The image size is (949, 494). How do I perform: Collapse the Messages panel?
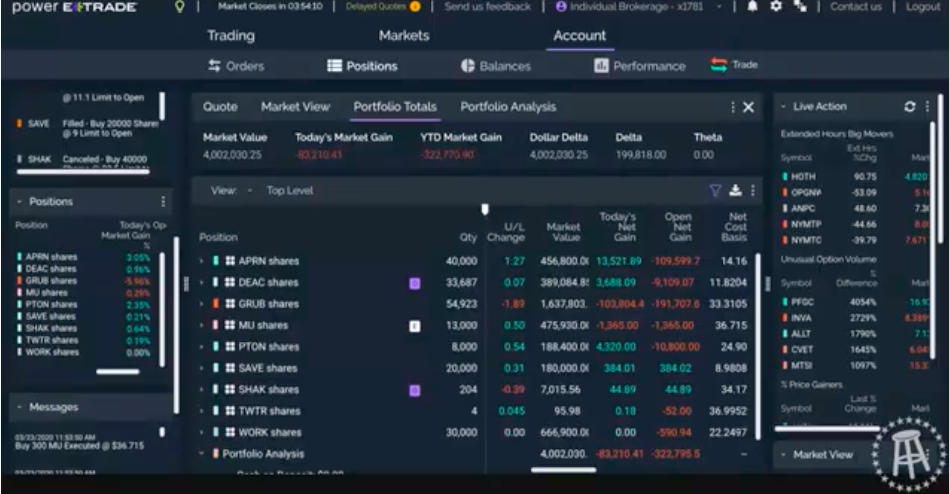pyautogui.click(x=19, y=407)
